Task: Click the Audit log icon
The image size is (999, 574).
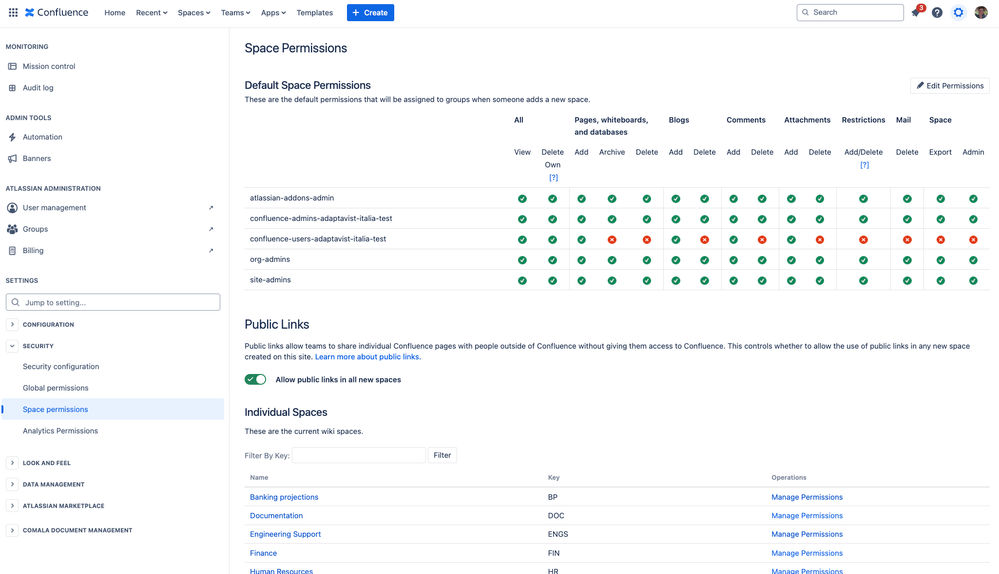Action: (12, 88)
